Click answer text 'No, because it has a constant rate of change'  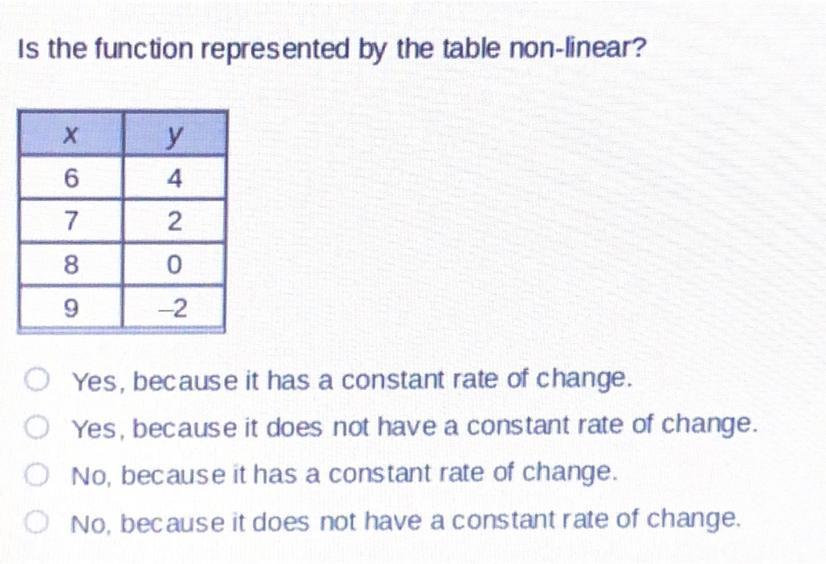coord(344,473)
